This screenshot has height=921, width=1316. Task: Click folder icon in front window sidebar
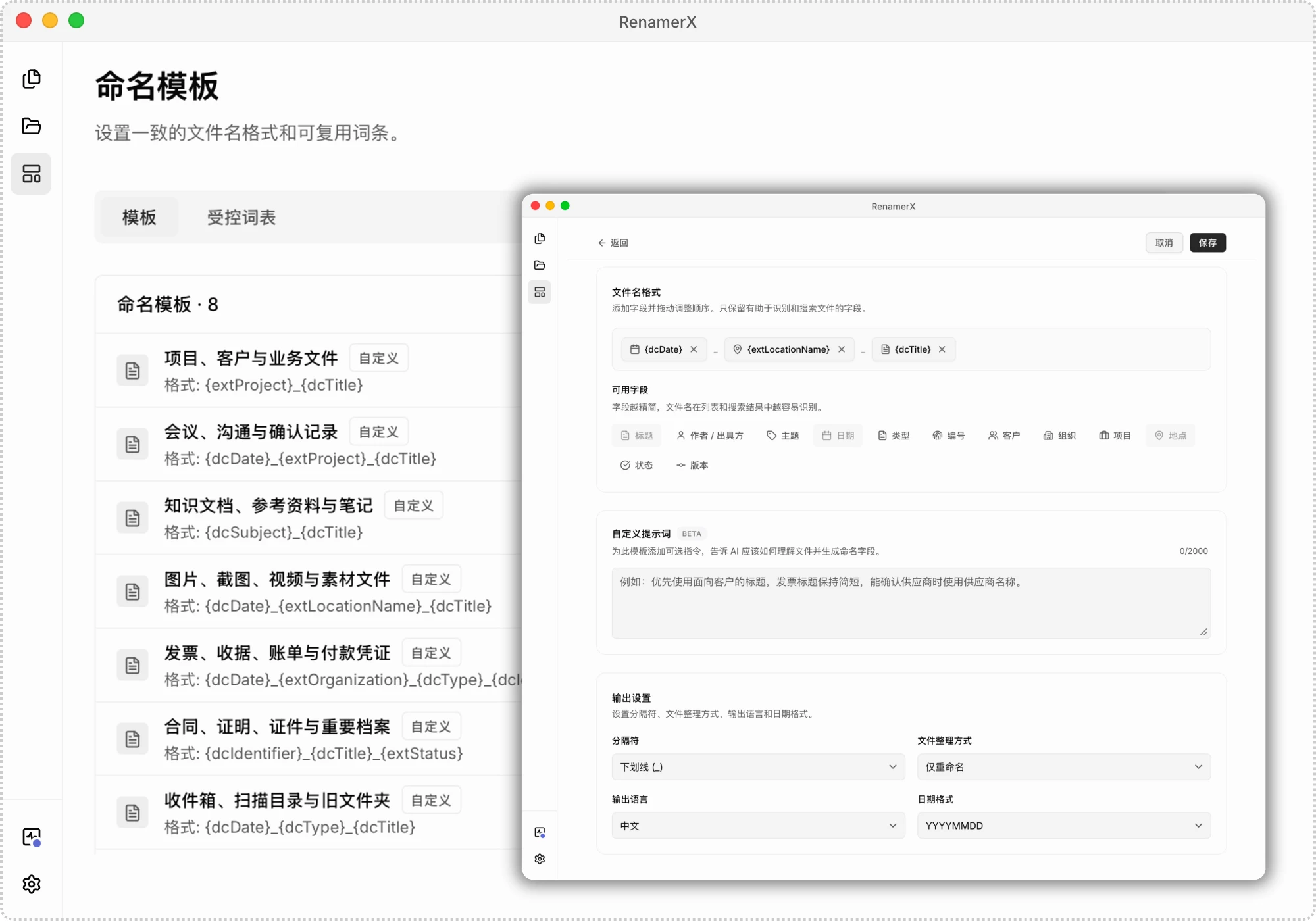click(x=540, y=265)
